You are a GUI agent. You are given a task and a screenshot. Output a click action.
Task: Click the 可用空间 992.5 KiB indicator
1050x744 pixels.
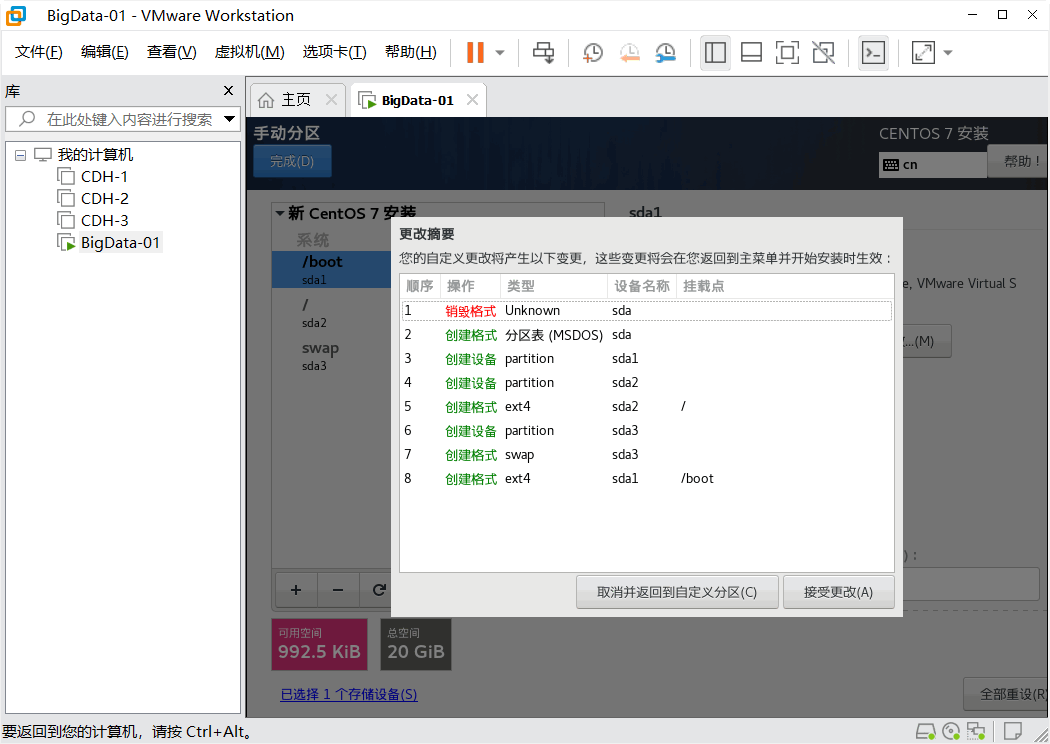(319, 644)
